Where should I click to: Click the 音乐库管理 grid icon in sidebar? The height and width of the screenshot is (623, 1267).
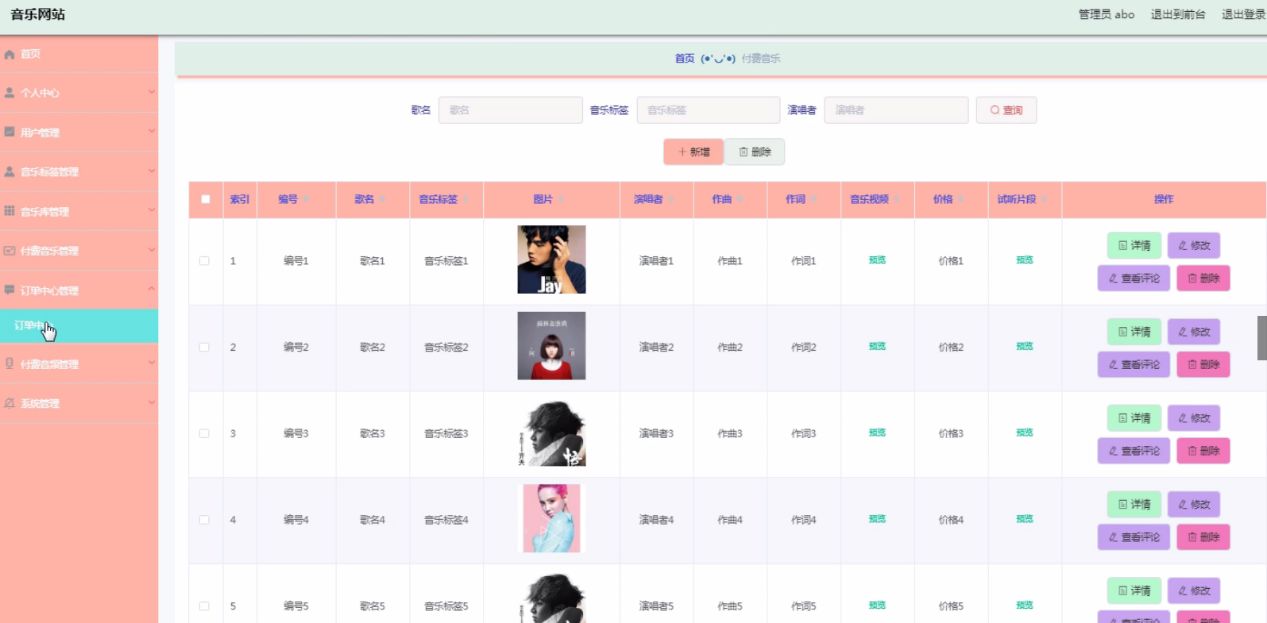9,211
